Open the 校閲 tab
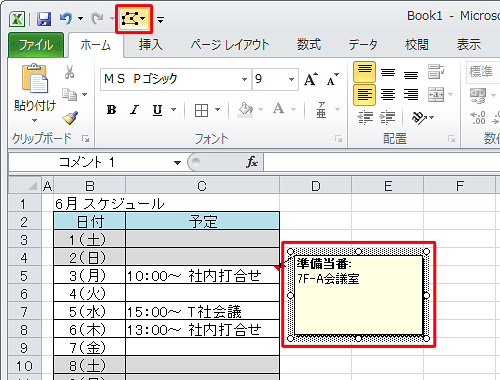 point(416,45)
